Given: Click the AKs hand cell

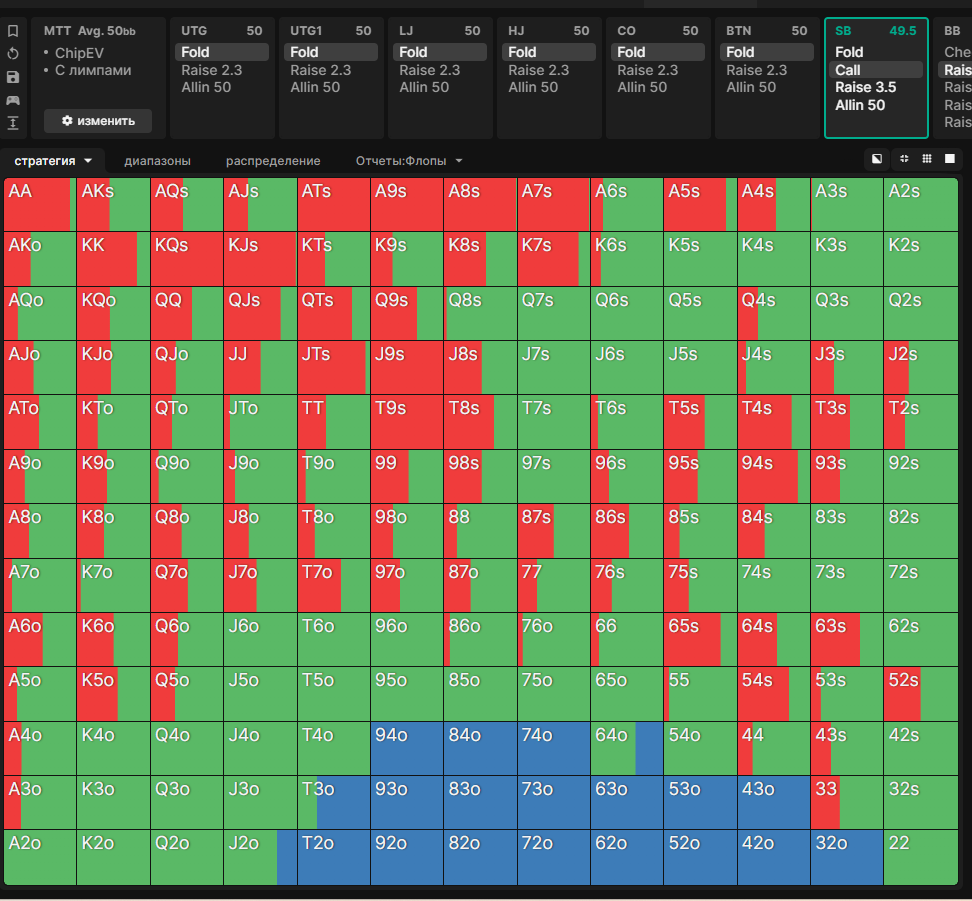Looking at the screenshot, I should [113, 205].
